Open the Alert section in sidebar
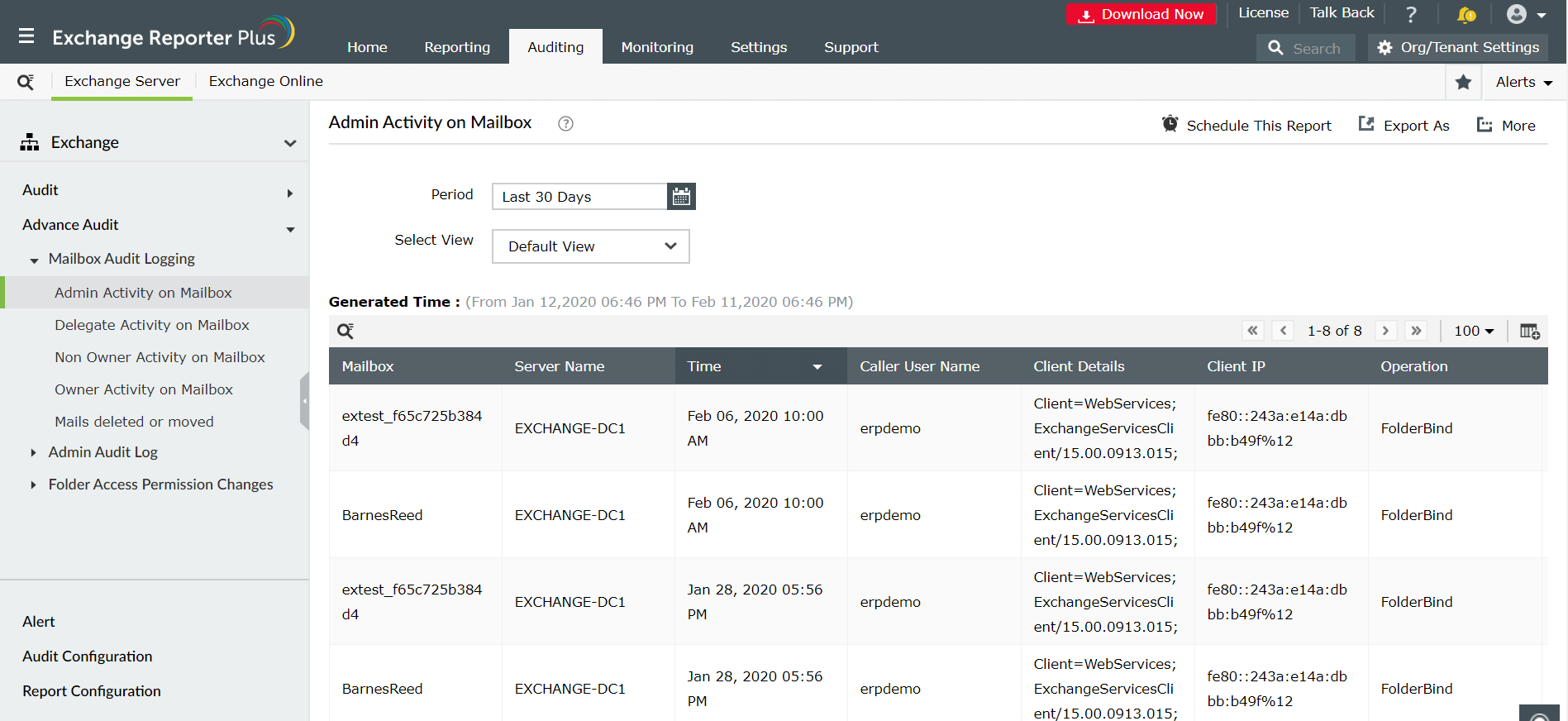 pos(39,622)
